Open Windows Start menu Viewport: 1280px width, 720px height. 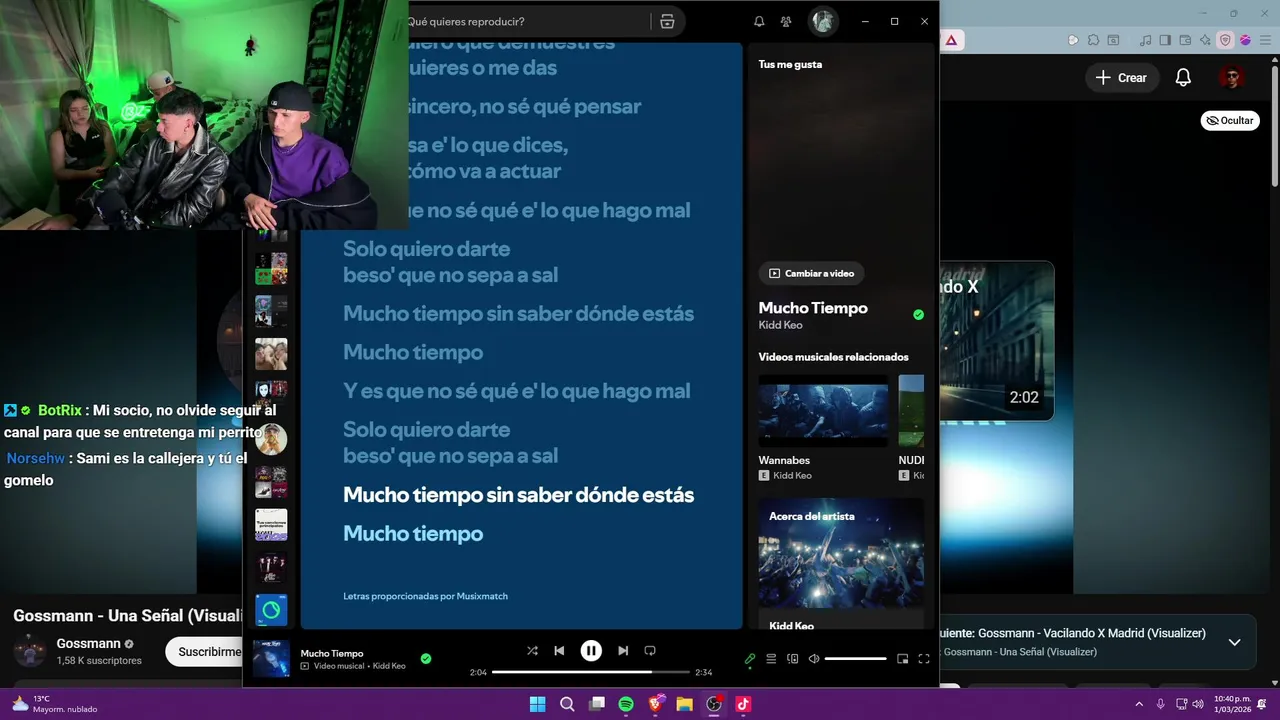[x=537, y=704]
